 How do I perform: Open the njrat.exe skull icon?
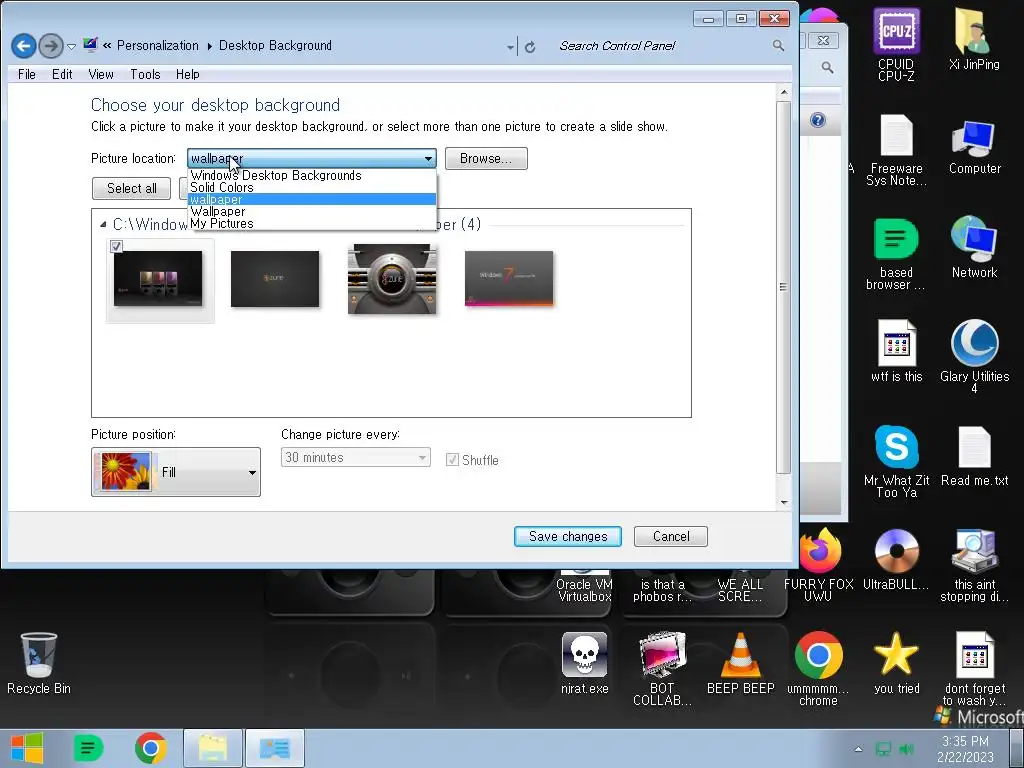coord(584,663)
